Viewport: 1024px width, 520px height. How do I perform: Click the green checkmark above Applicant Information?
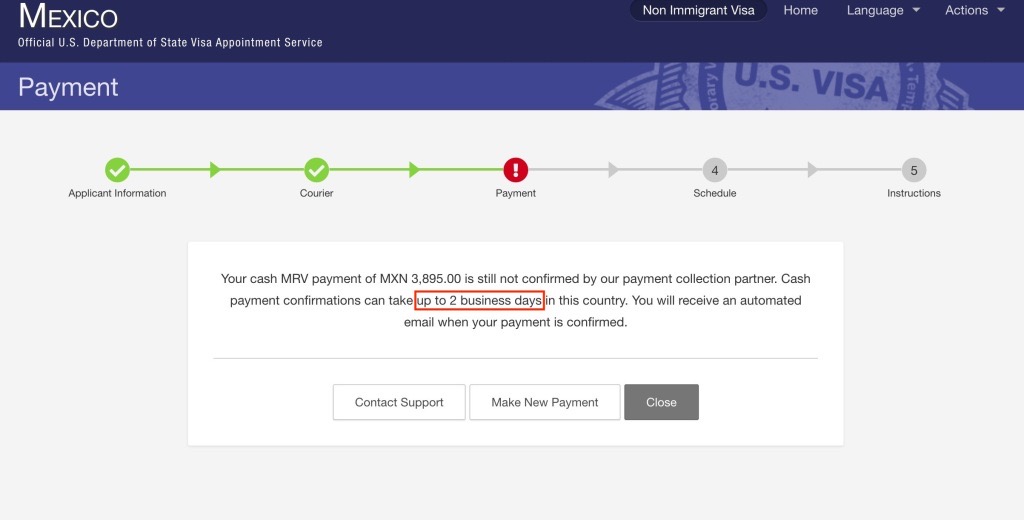coord(117,170)
